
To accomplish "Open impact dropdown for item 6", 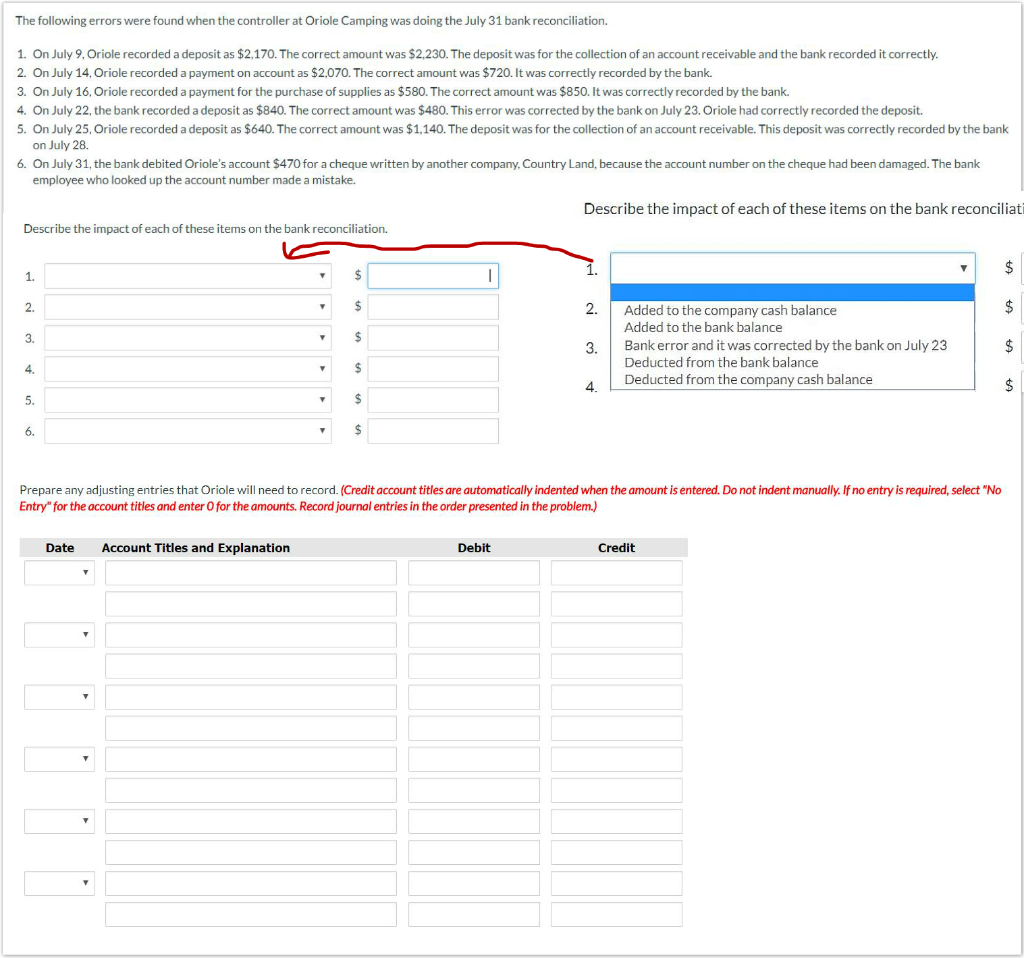I will (x=187, y=431).
